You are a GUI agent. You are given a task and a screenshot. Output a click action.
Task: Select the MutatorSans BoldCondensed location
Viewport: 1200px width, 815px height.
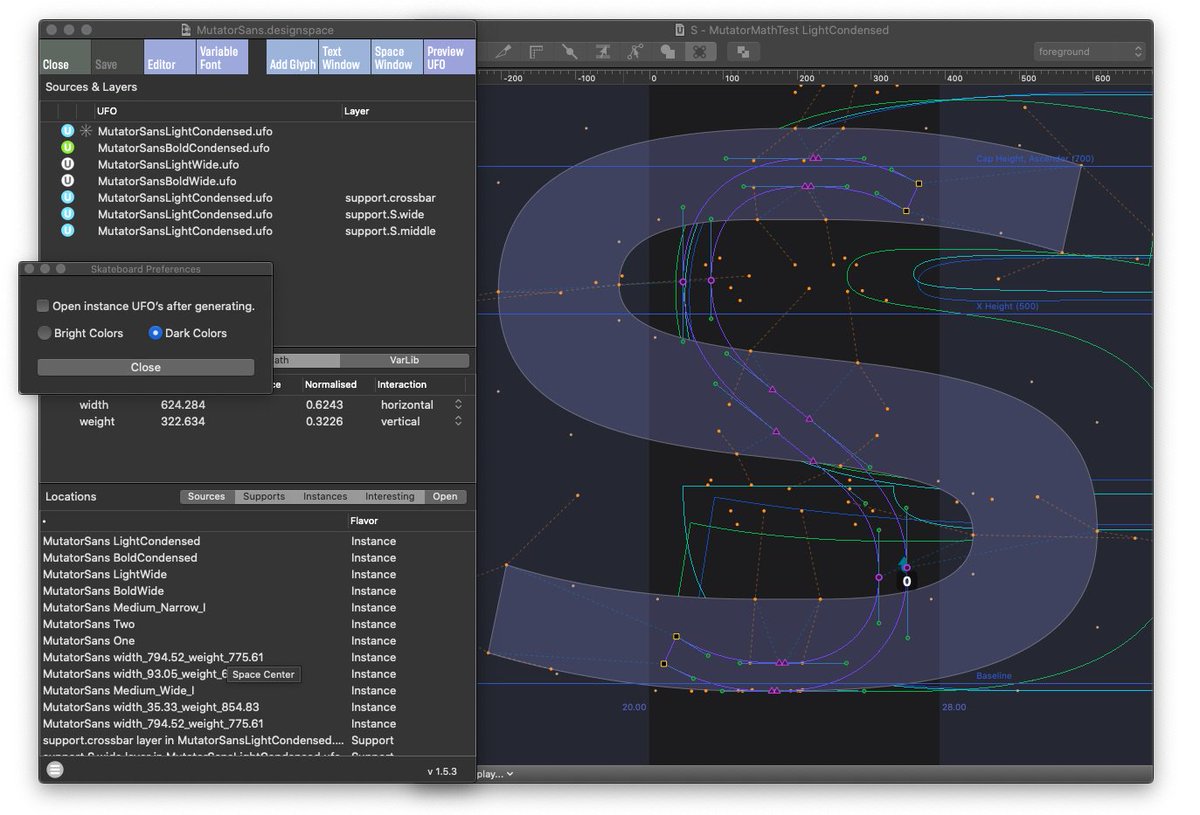click(x=257, y=558)
